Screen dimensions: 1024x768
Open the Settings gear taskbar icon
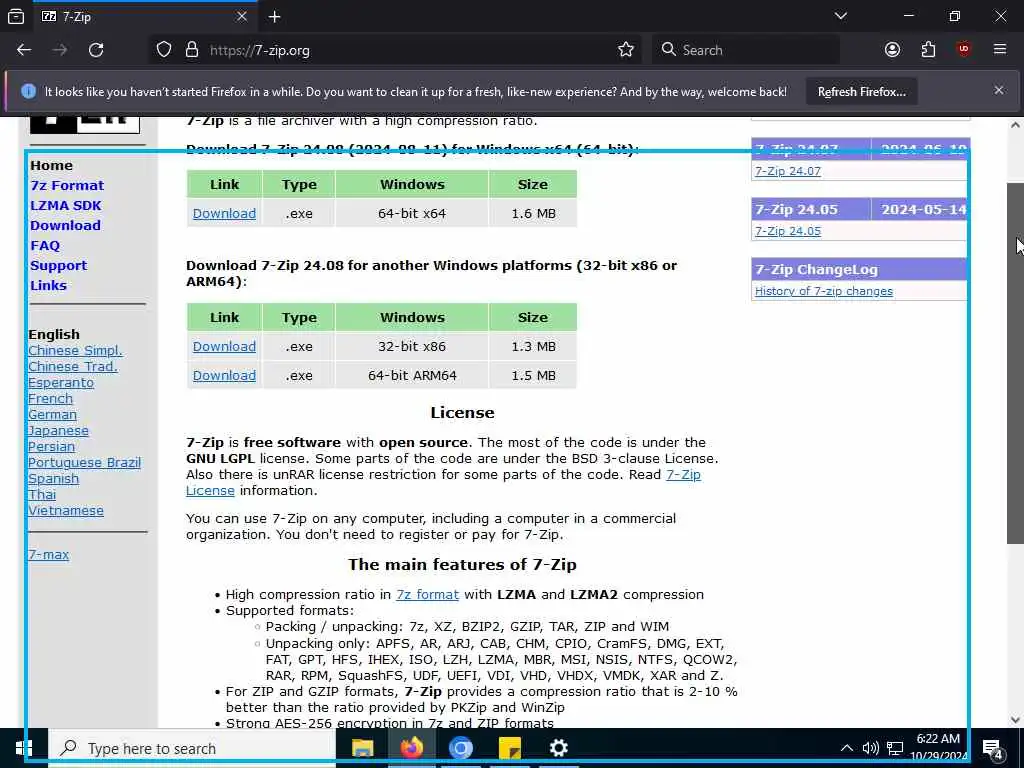tap(558, 748)
